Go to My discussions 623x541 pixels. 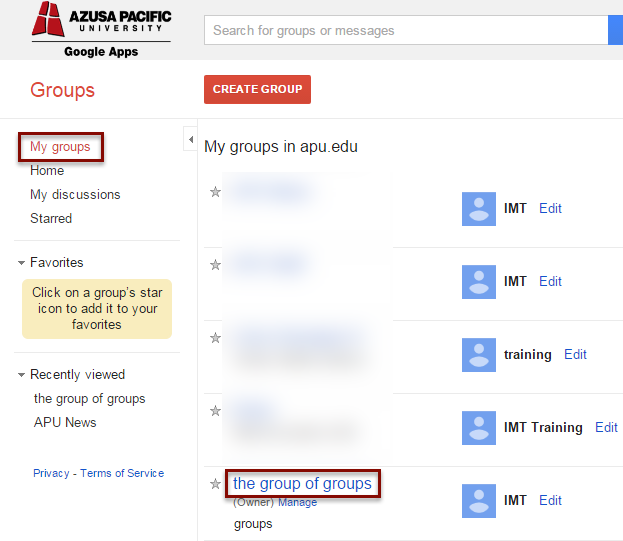point(75,195)
